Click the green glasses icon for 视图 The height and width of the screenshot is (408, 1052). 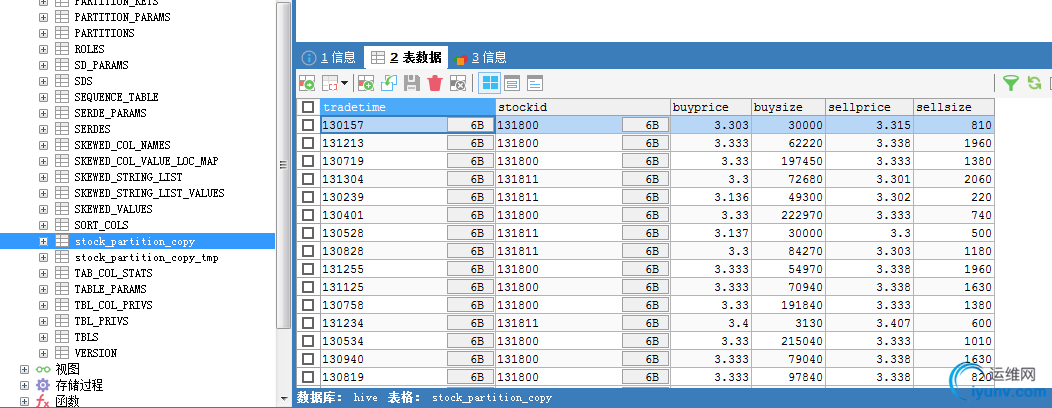coord(43,369)
